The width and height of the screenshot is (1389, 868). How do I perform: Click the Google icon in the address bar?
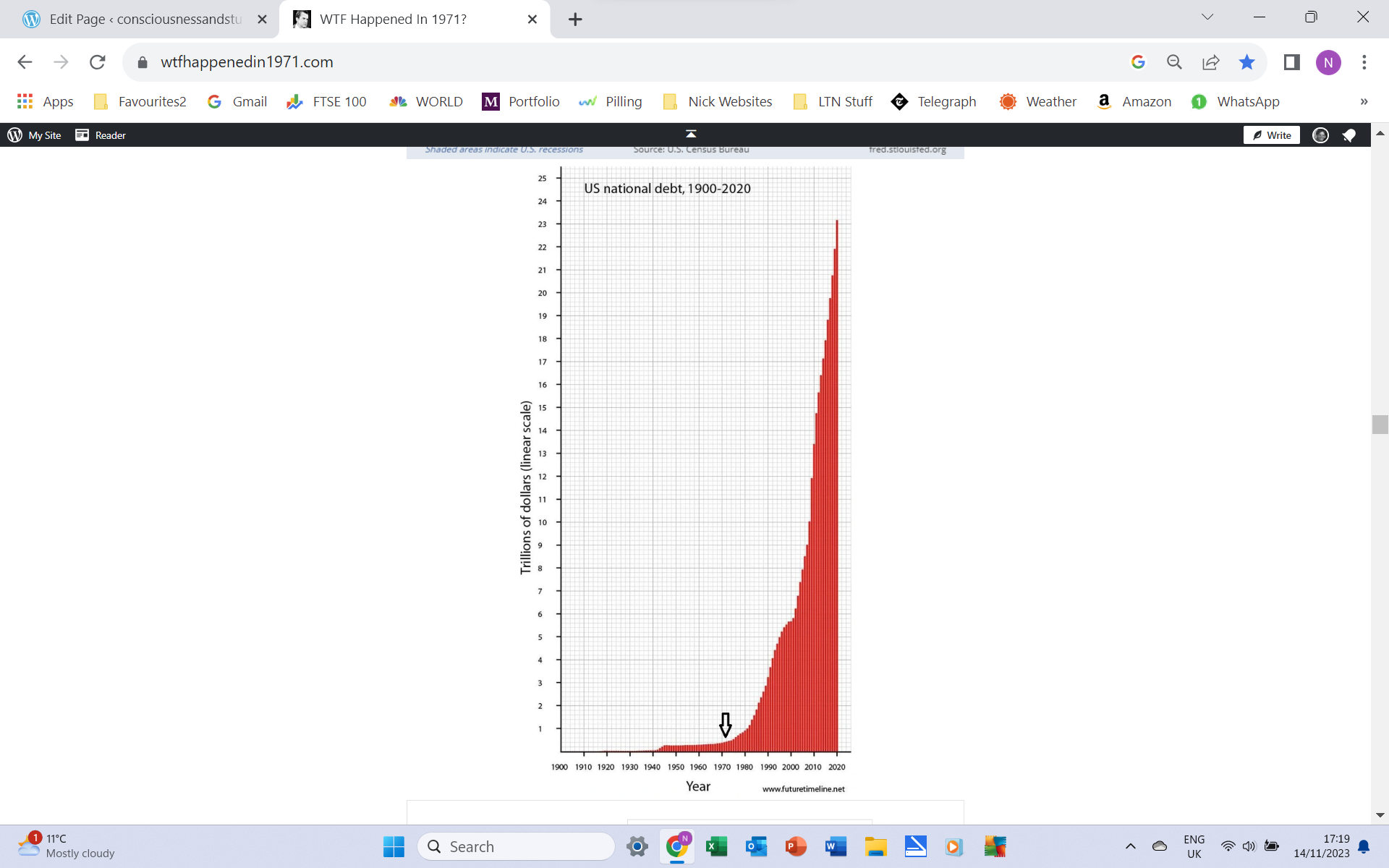click(x=1138, y=62)
